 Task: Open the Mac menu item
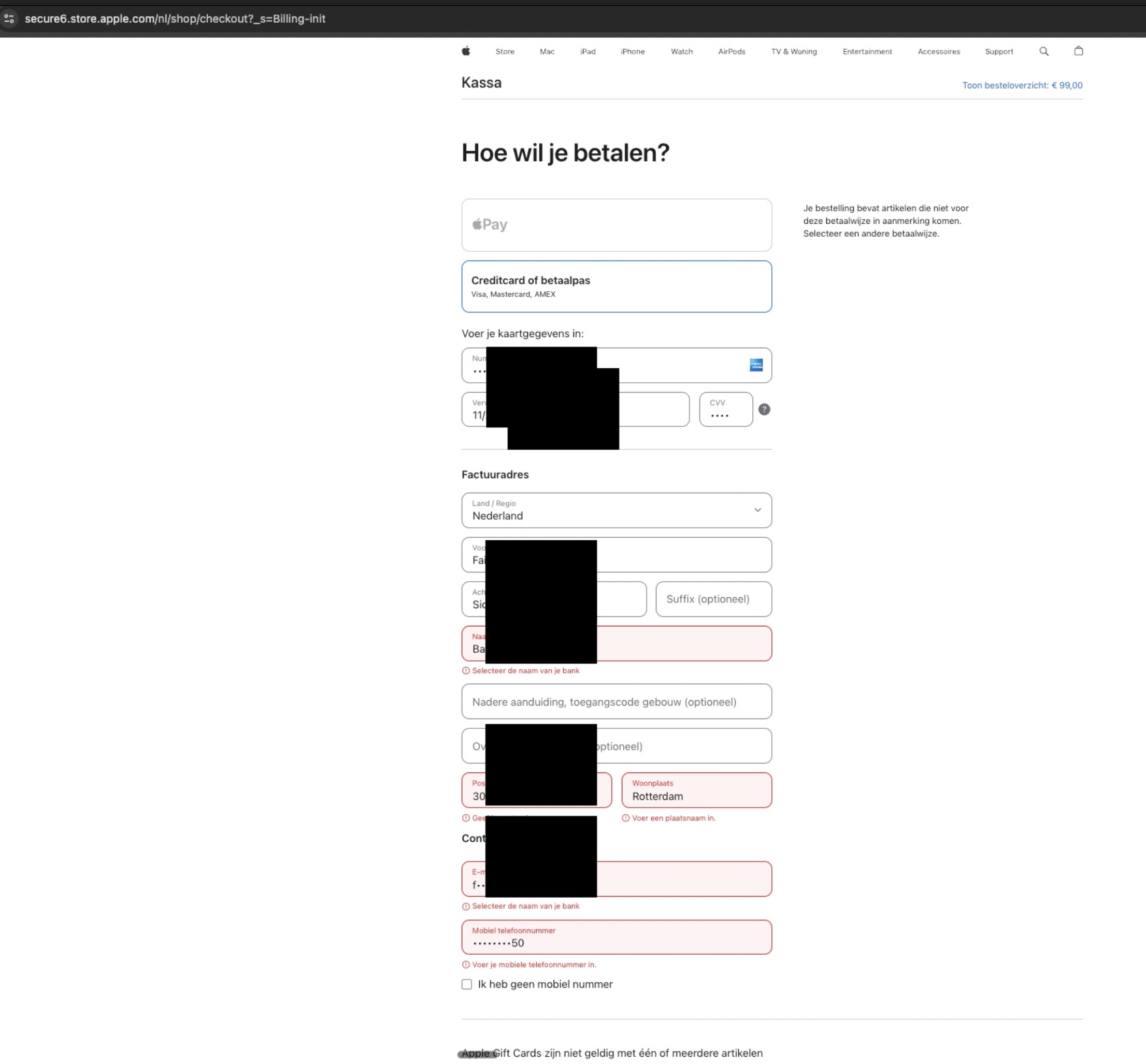547,51
